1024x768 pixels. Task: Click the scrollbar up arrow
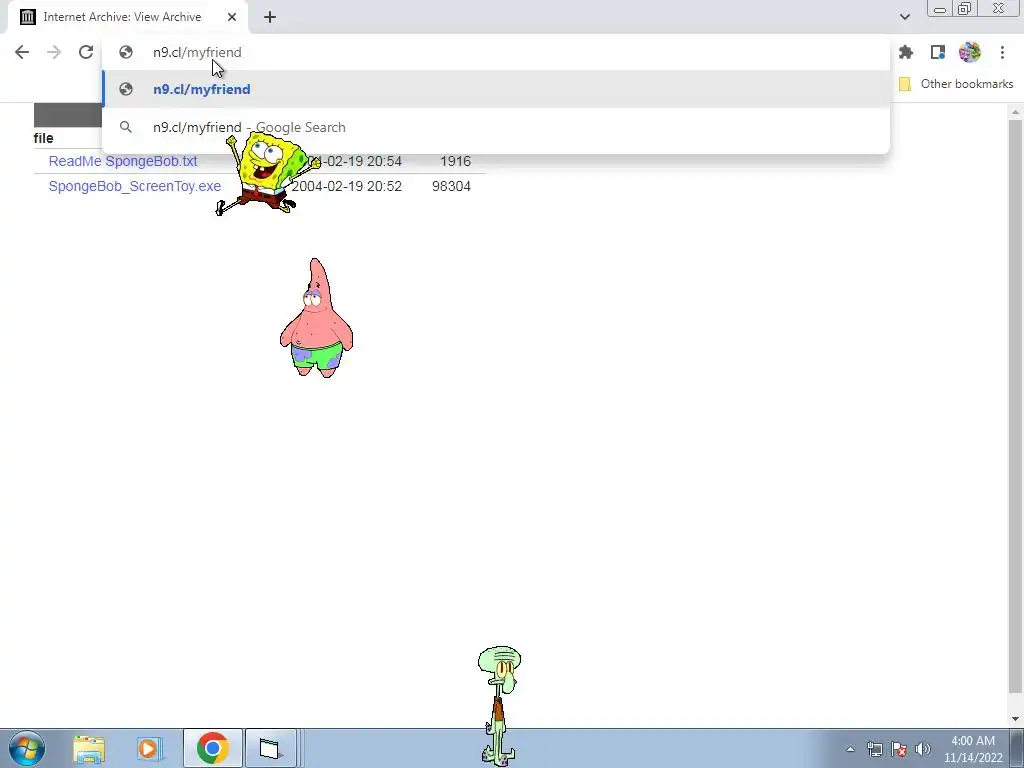pos(1015,112)
